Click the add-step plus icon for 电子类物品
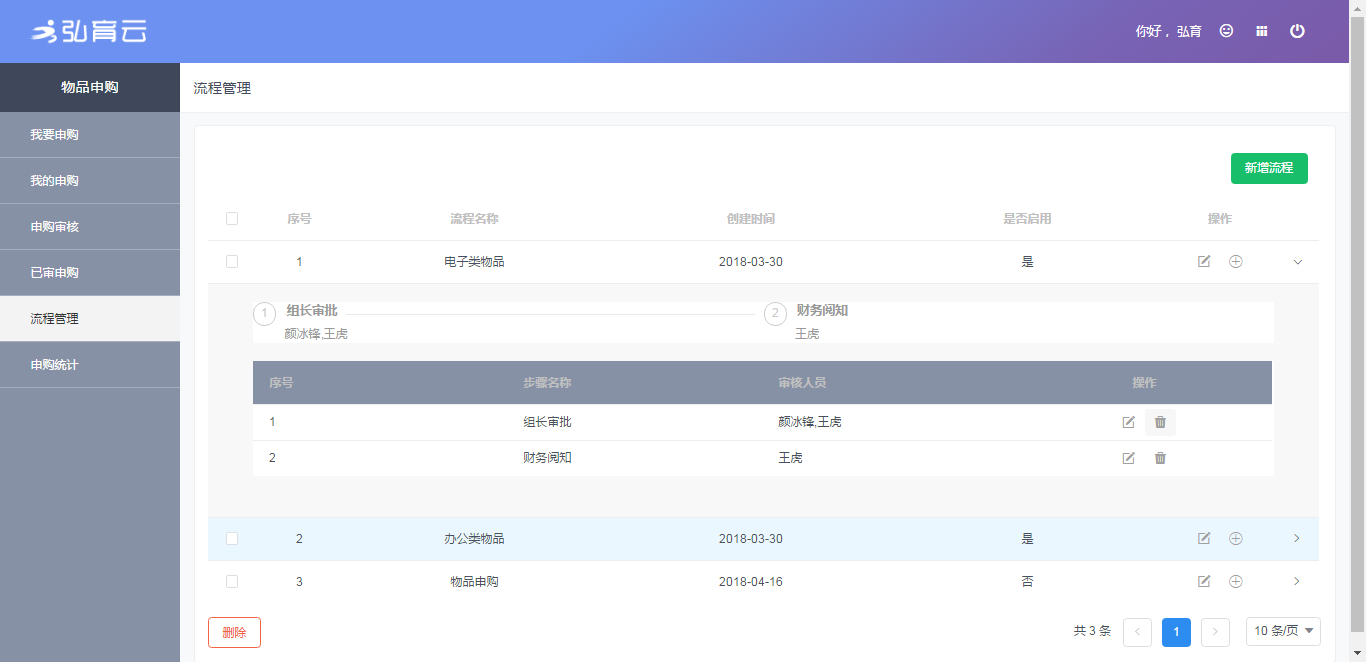 1235,262
